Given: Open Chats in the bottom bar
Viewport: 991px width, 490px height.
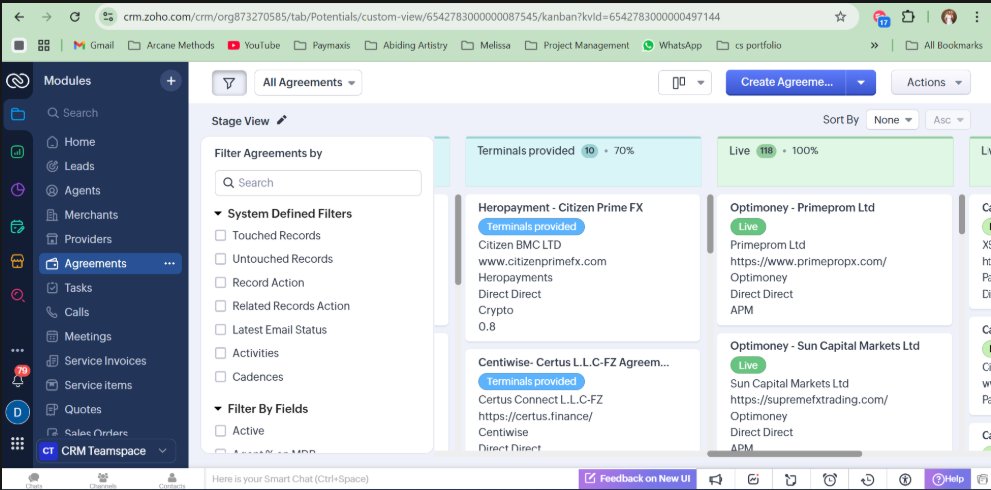Looking at the screenshot, I should (34, 481).
